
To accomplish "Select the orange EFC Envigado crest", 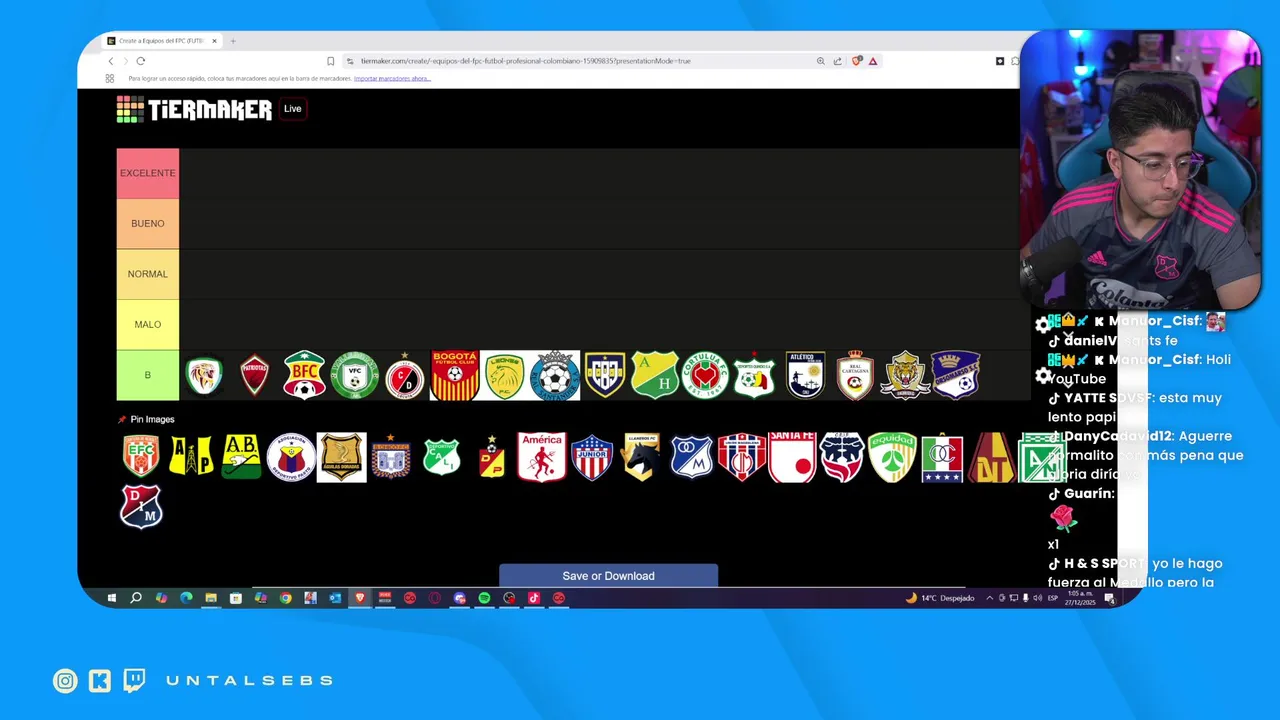I will point(141,457).
